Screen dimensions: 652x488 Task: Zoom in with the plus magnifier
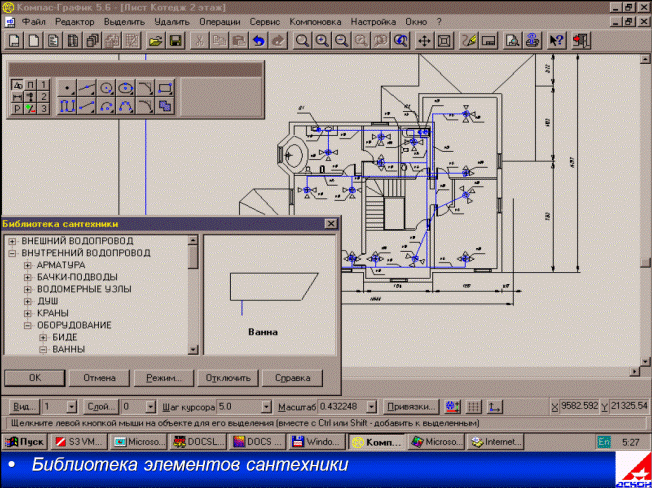point(322,41)
